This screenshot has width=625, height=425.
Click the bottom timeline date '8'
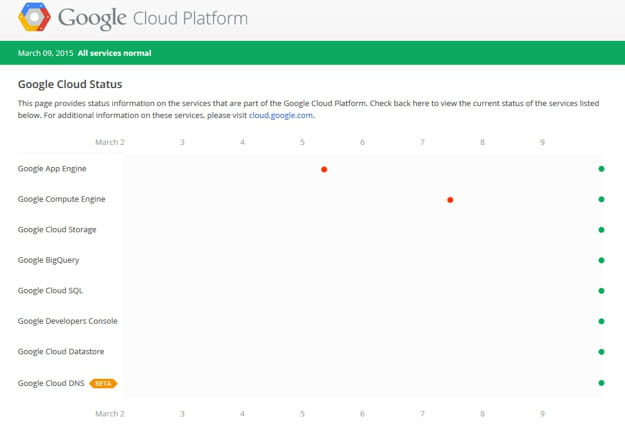(x=482, y=413)
